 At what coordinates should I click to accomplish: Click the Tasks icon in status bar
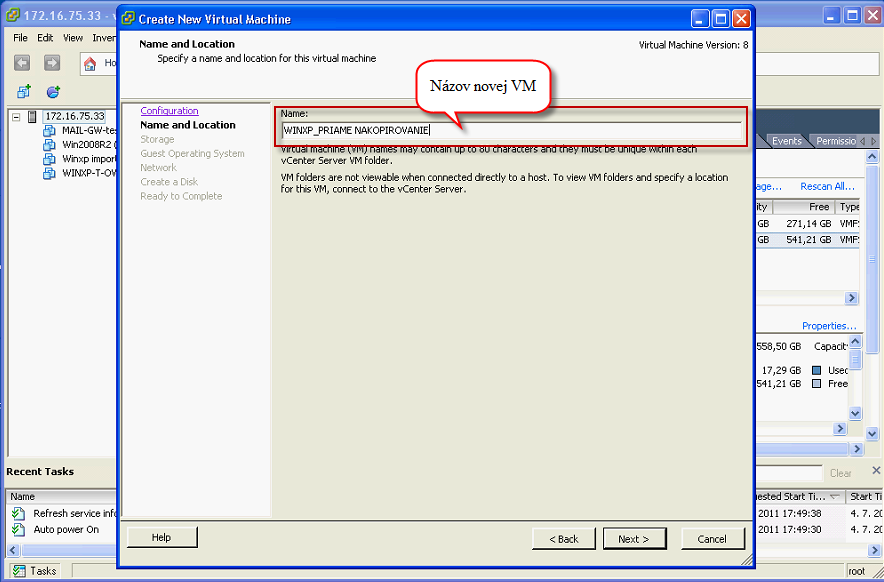pyautogui.click(x=19, y=571)
